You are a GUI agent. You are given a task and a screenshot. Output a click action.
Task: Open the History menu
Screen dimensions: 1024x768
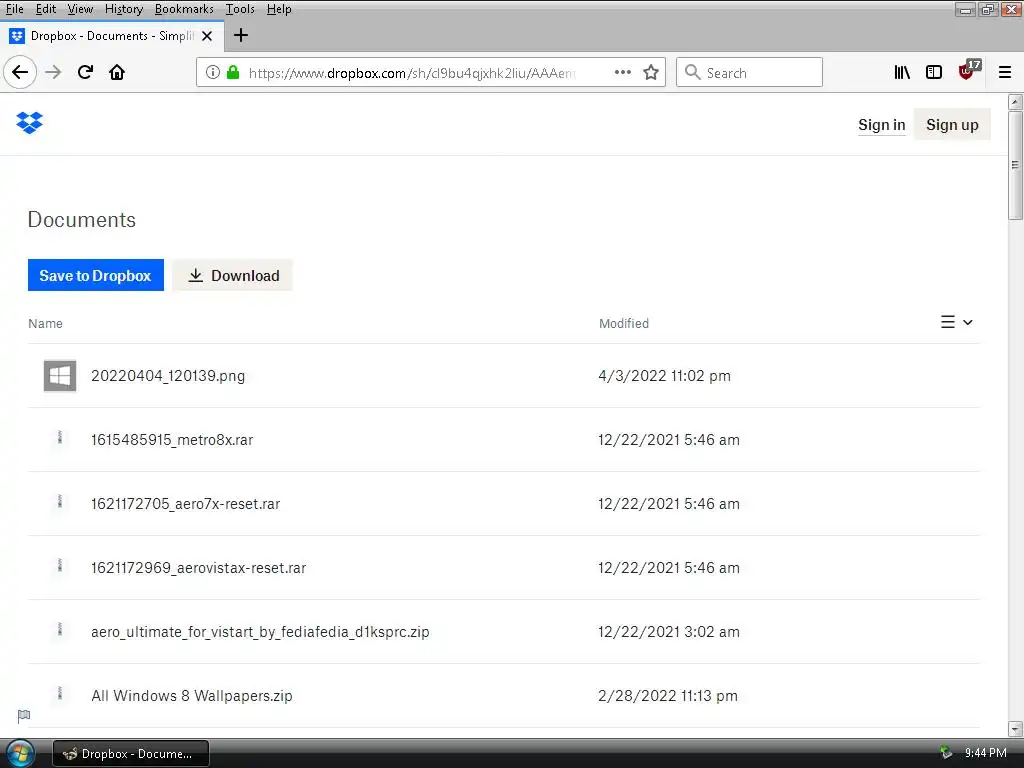pyautogui.click(x=123, y=9)
